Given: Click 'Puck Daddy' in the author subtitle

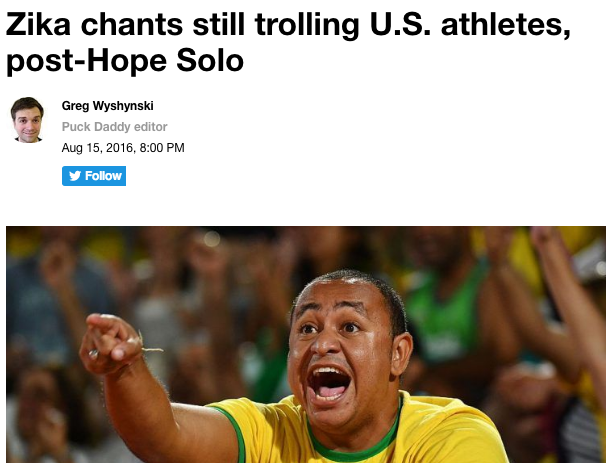Looking at the screenshot, I should [x=96, y=127].
